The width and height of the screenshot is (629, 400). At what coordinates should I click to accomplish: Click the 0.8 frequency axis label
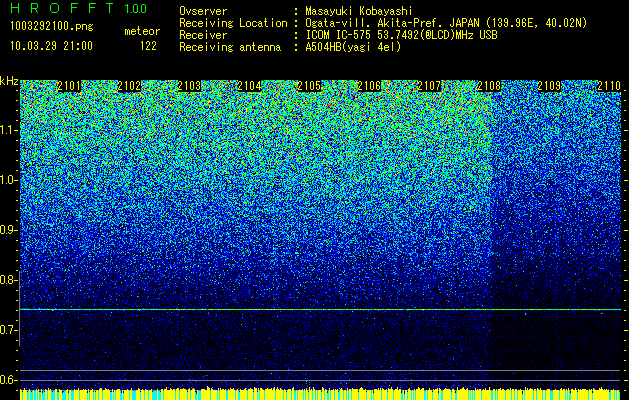[8, 280]
